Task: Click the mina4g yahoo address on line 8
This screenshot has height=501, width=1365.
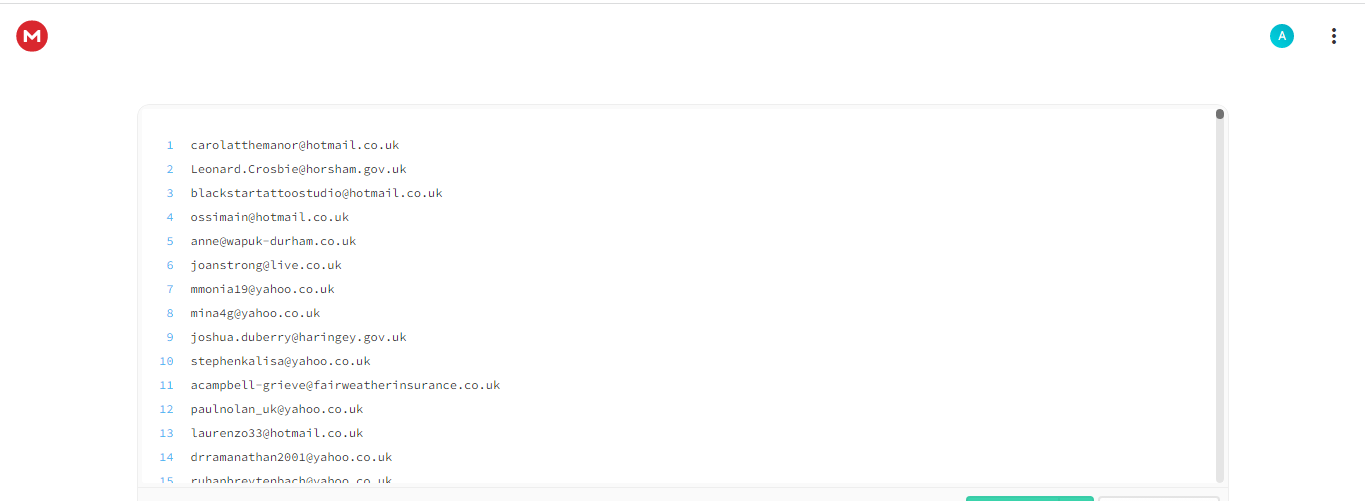Action: 255,313
